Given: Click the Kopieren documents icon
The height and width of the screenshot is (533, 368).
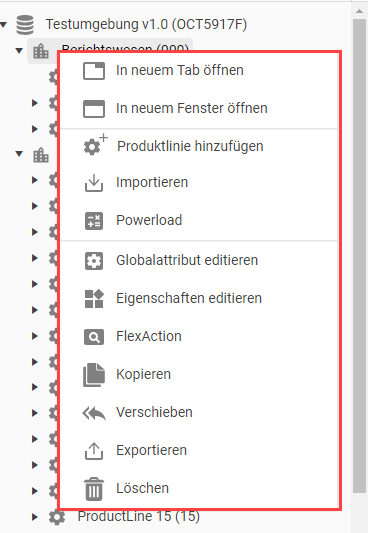Looking at the screenshot, I should (94, 375).
